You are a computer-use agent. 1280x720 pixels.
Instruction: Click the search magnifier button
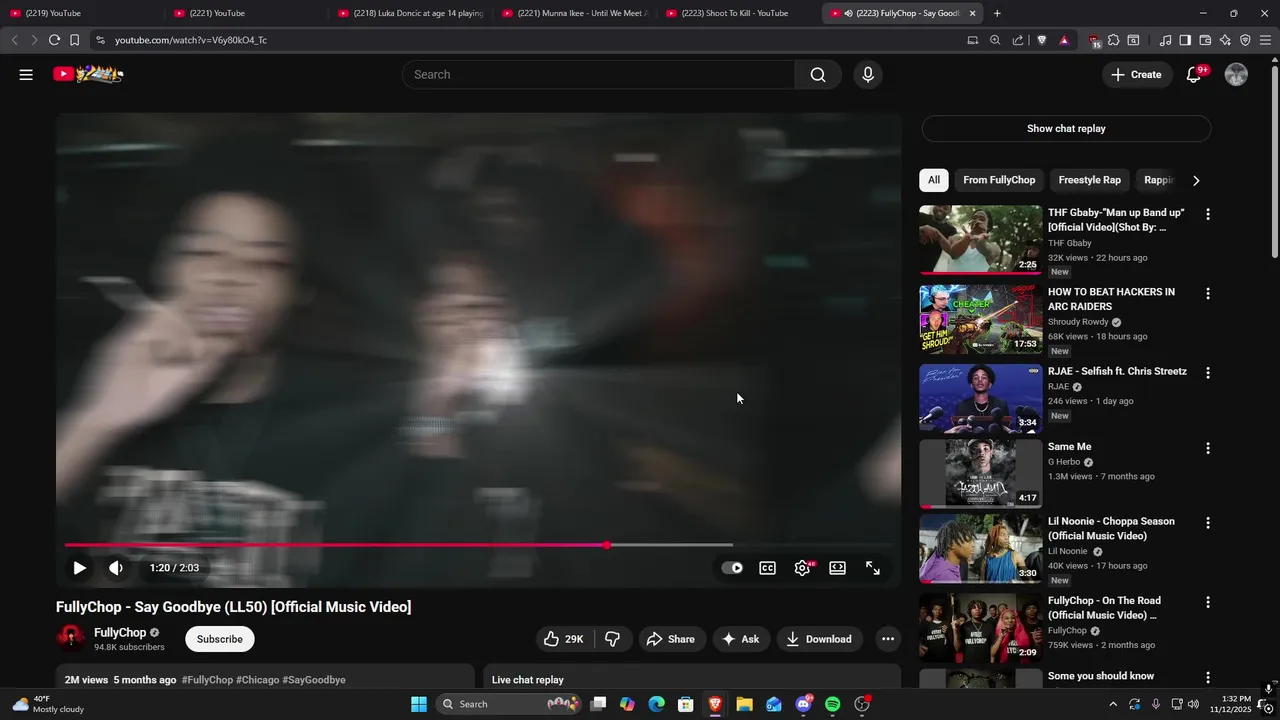tap(818, 75)
